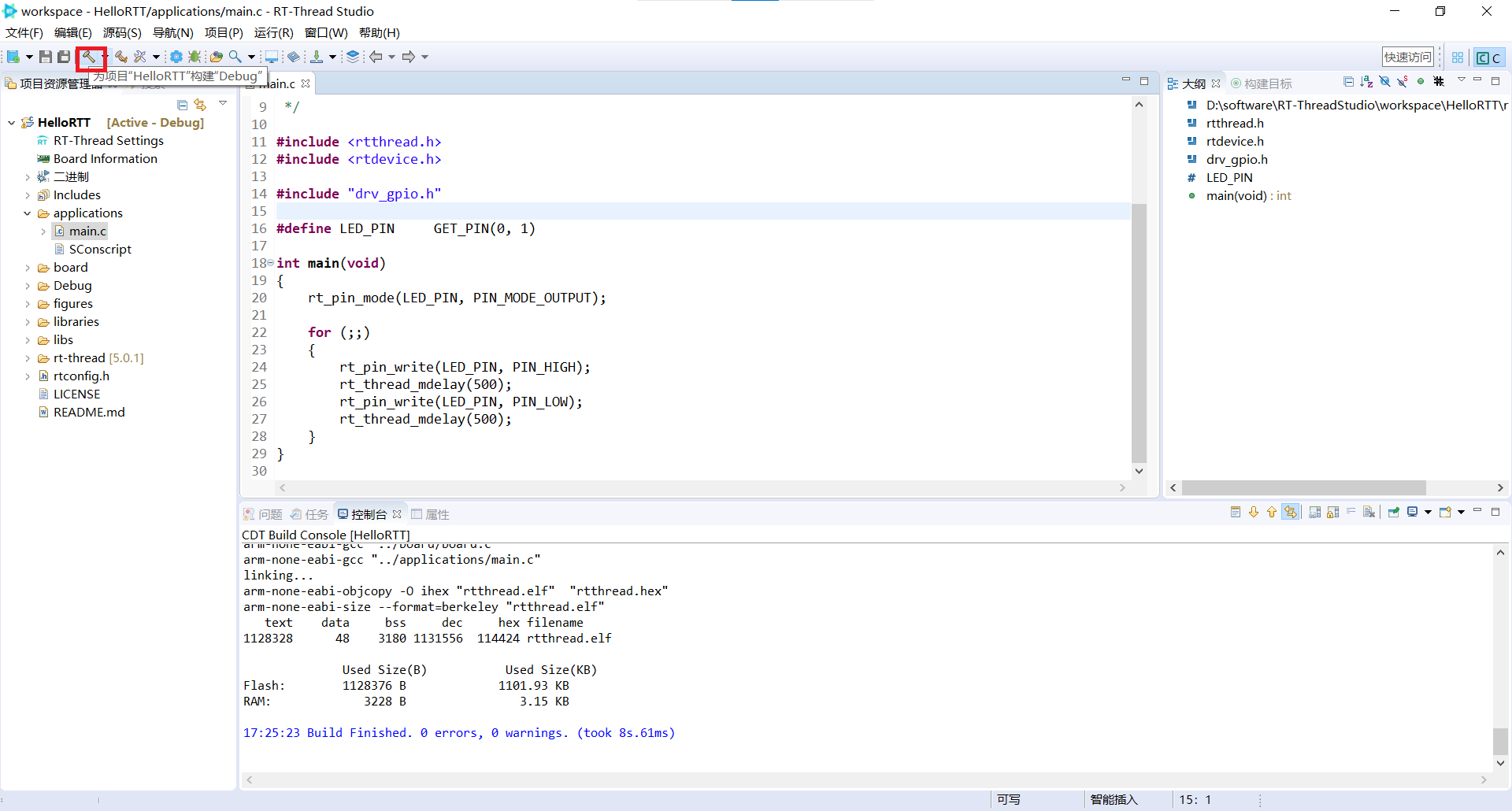
Task: Click the rebuild hammer-with-arrow icon
Action: 121,57
